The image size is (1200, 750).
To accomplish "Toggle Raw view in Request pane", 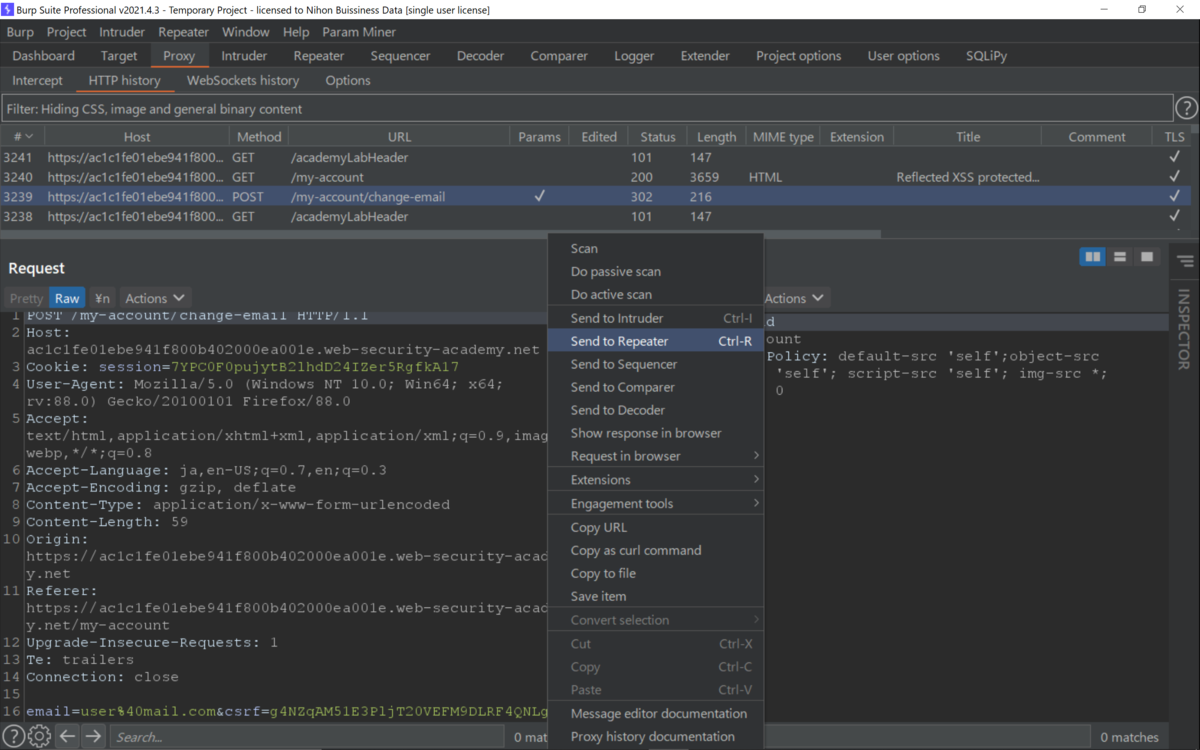I will click(67, 298).
